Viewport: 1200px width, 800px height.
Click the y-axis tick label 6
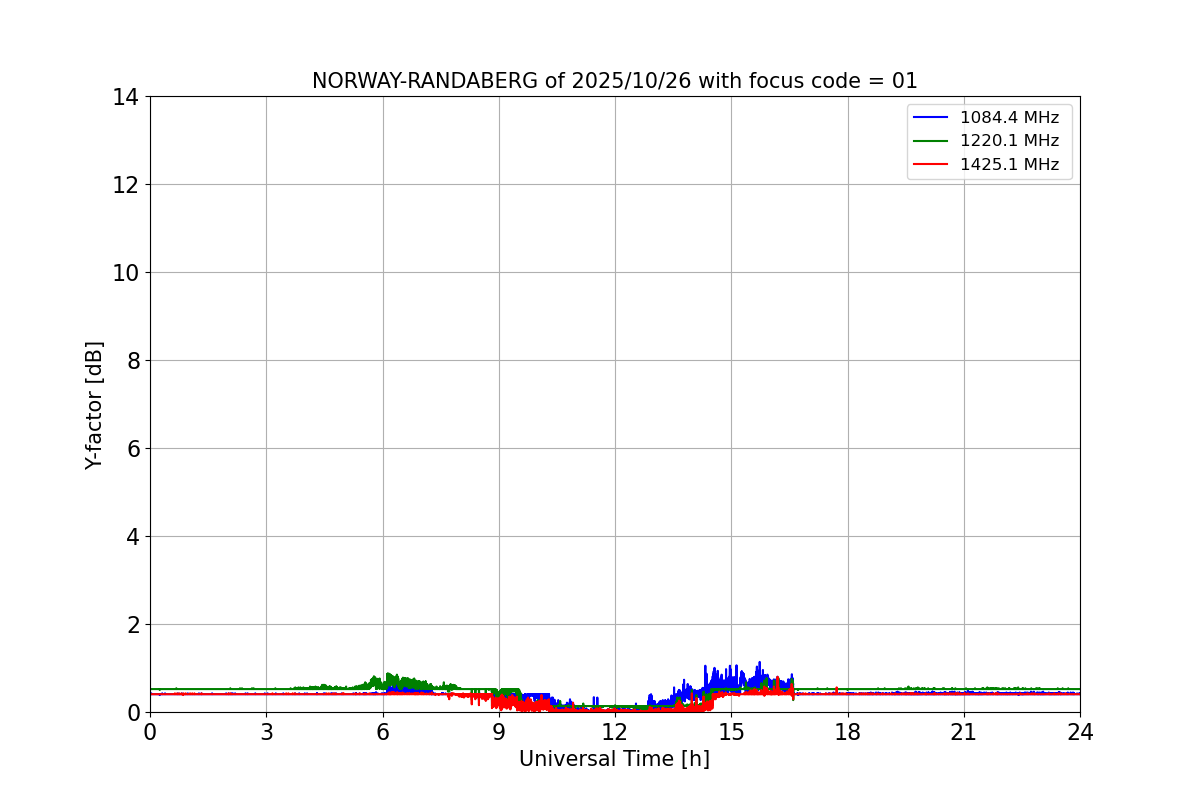tap(133, 449)
